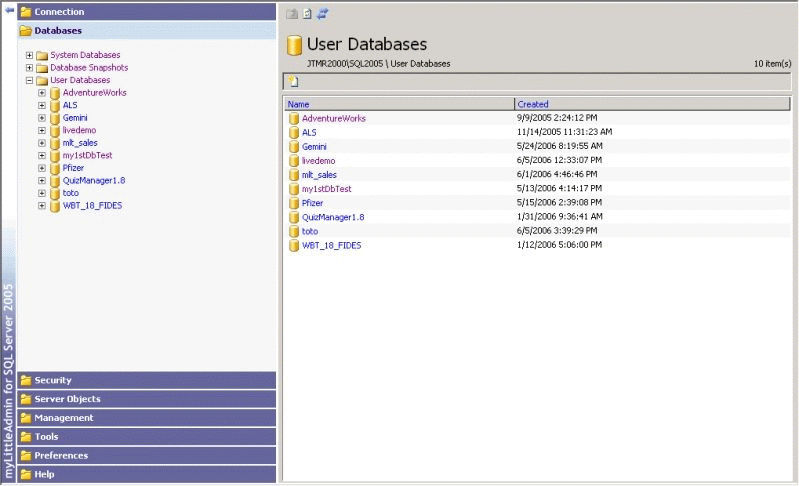Click the AdventureWorks cylinder icon in the list
This screenshot has width=799, height=486.
point(294,118)
